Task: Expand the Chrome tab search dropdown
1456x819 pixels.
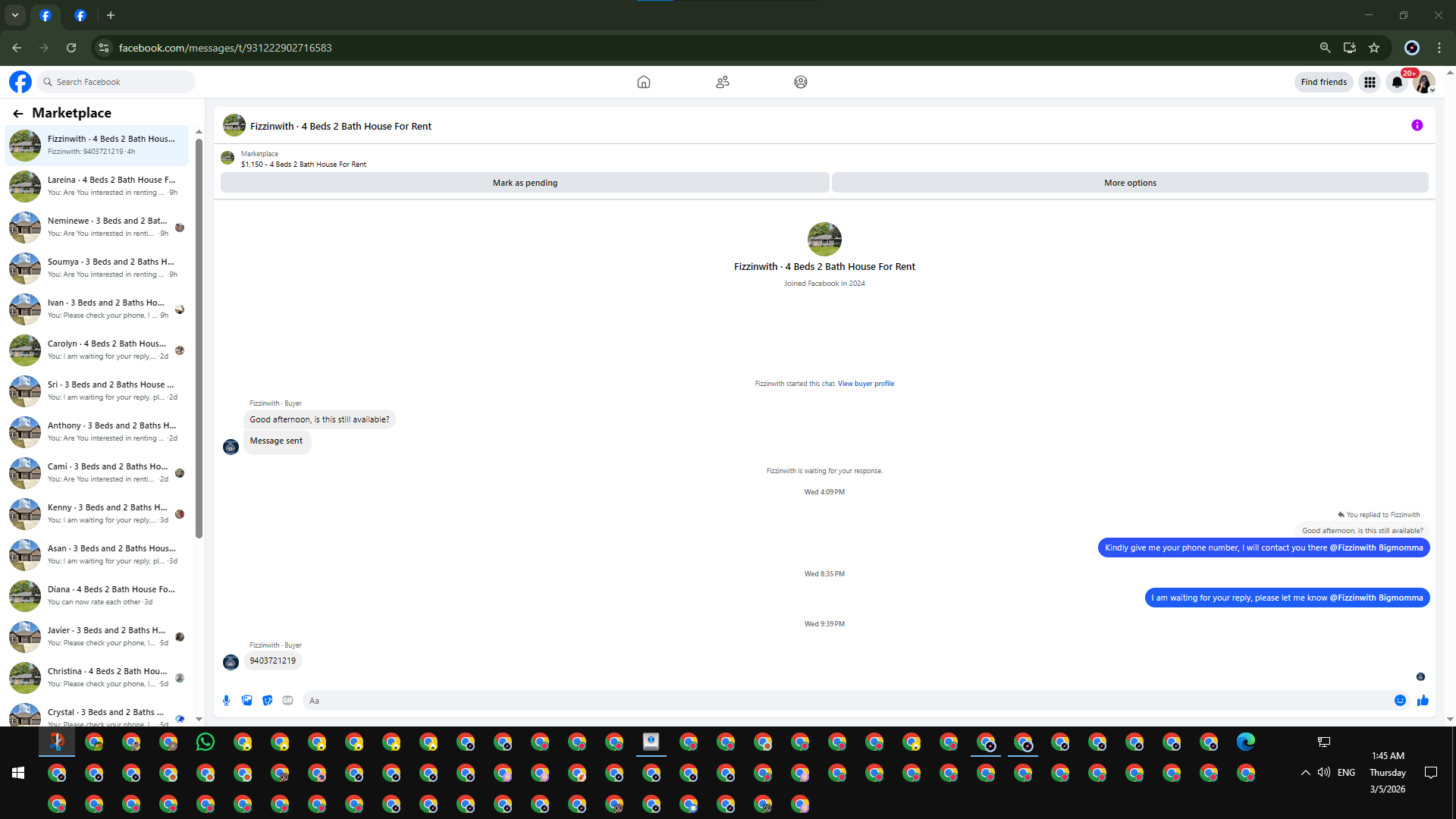Action: pyautogui.click(x=15, y=15)
